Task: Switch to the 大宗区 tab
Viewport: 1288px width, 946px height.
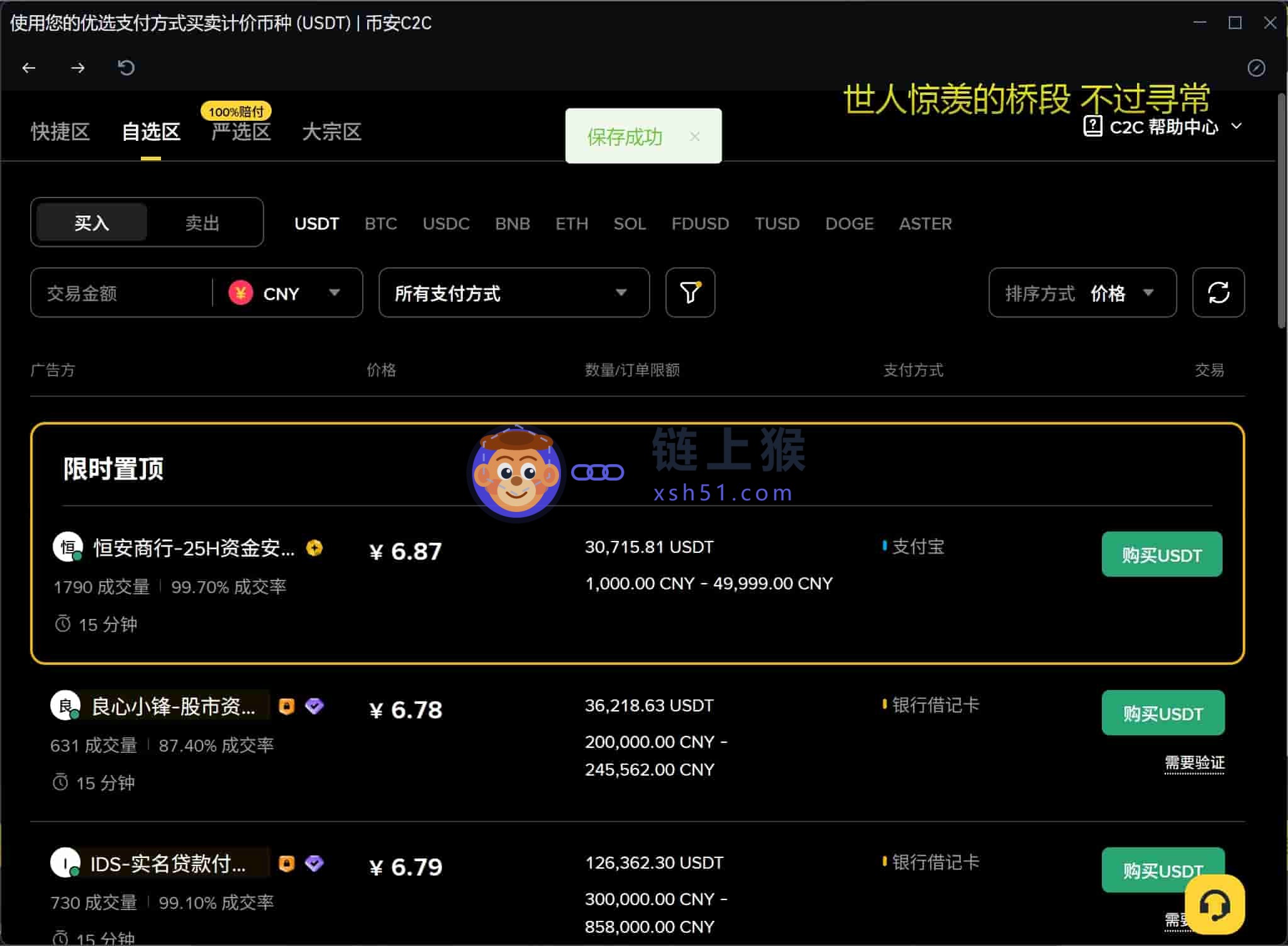Action: (331, 131)
